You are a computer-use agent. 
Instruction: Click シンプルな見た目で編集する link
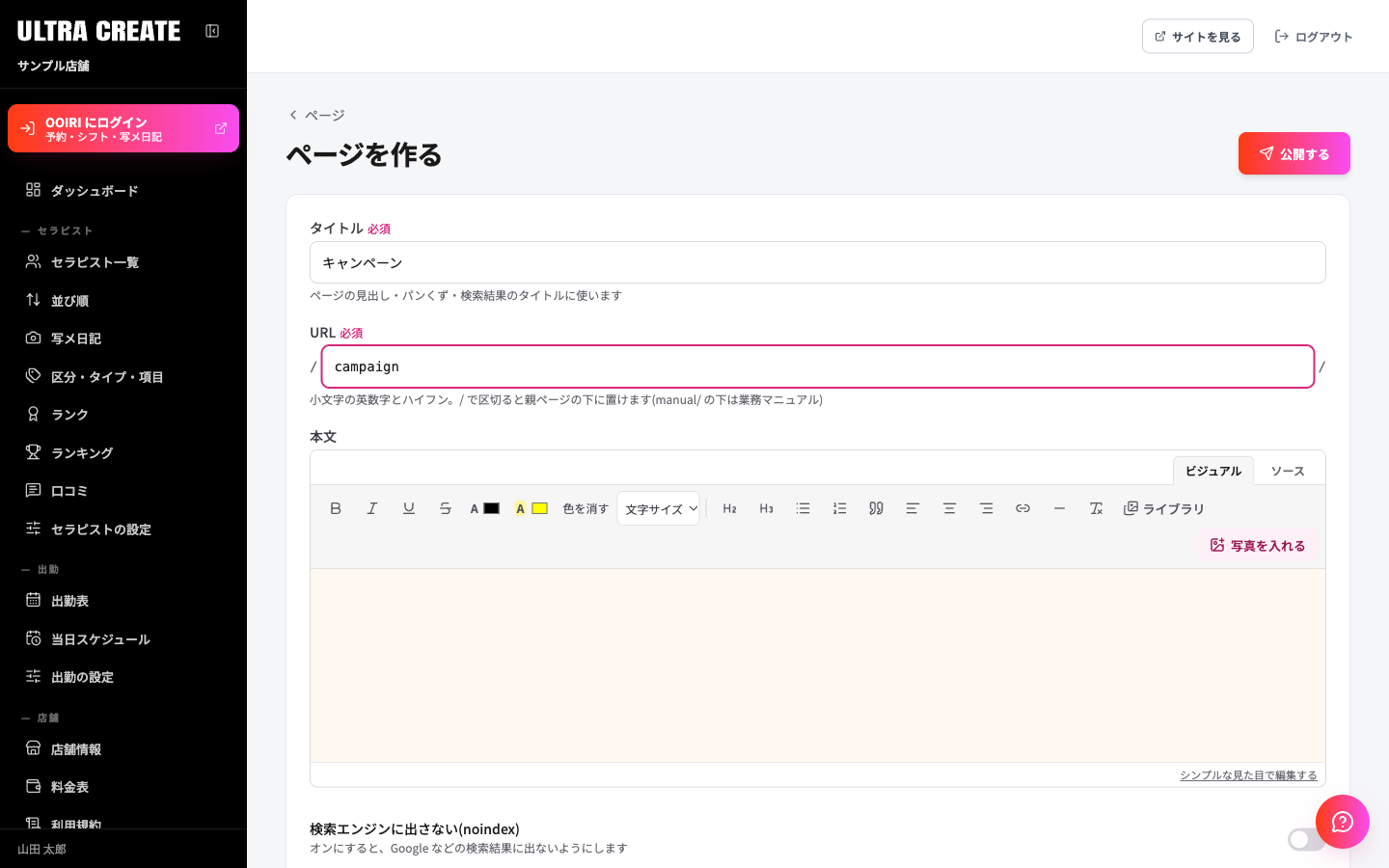[1248, 775]
